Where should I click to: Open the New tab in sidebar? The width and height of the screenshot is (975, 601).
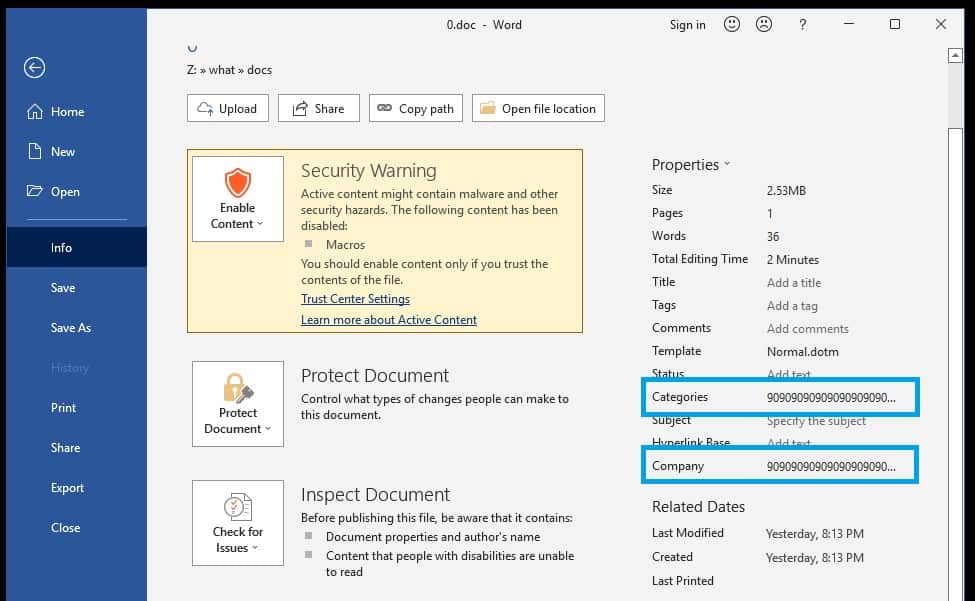(x=62, y=151)
